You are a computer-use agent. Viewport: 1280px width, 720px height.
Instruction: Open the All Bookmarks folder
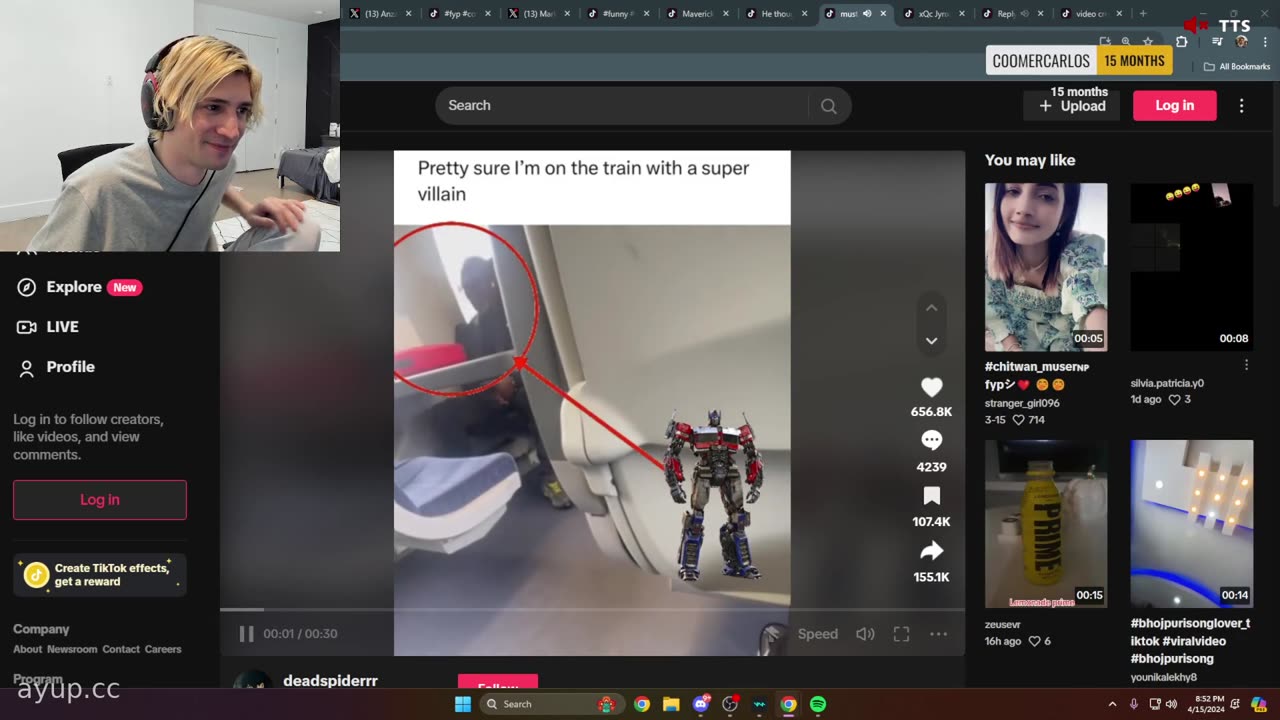1237,67
